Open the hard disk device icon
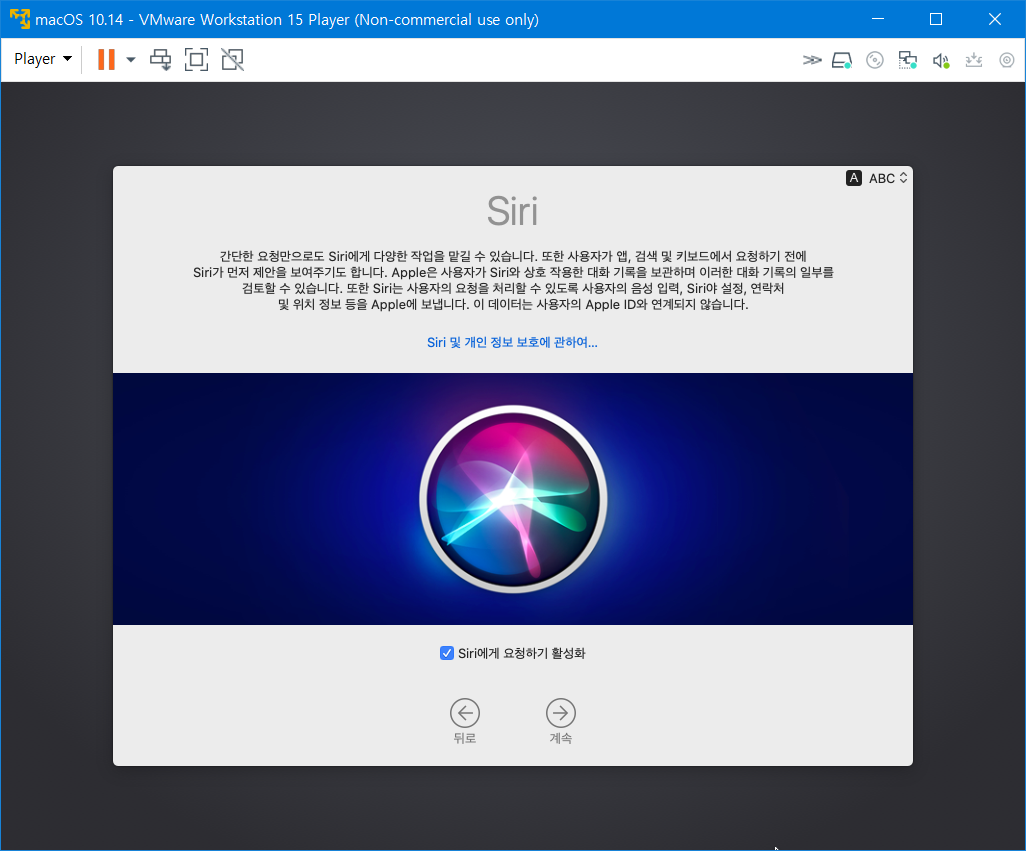 pos(842,60)
